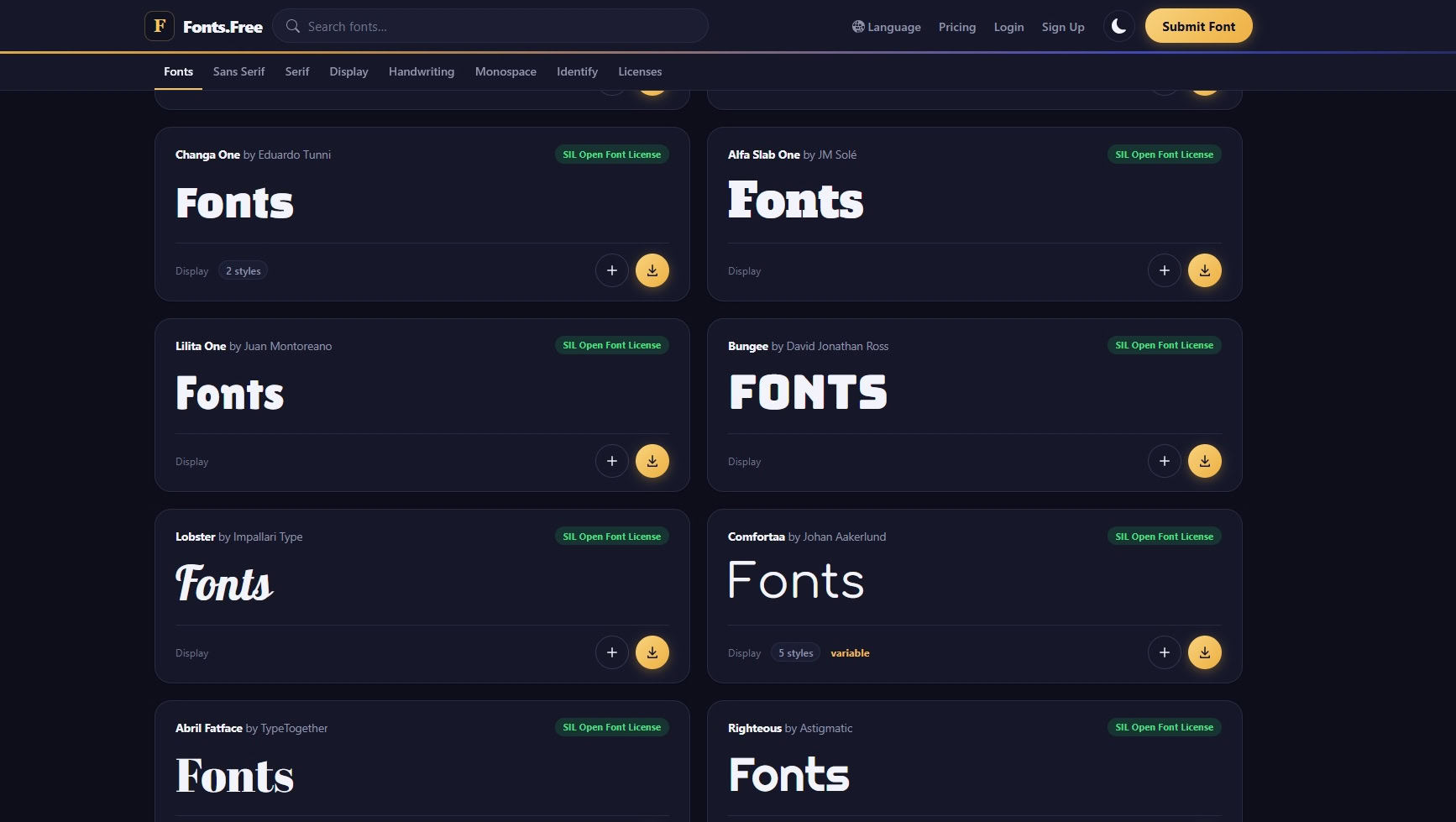Click the Comfortaa 5 styles pill

[795, 653]
